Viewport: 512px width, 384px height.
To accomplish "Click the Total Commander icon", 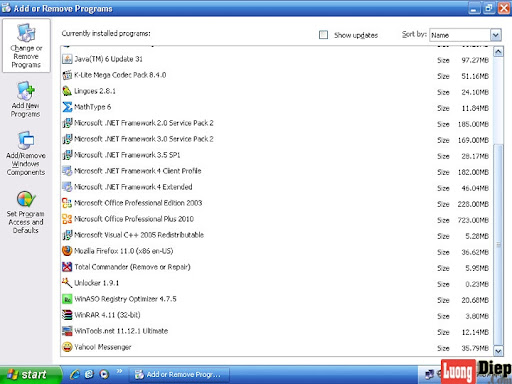I will (x=67, y=267).
